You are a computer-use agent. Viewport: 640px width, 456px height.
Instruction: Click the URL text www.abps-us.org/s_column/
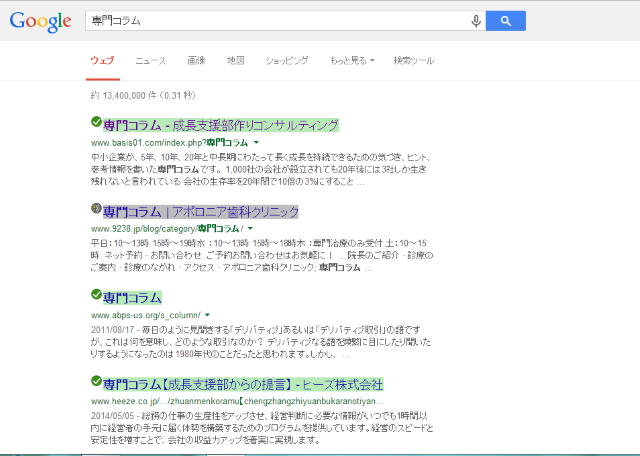coord(146,315)
